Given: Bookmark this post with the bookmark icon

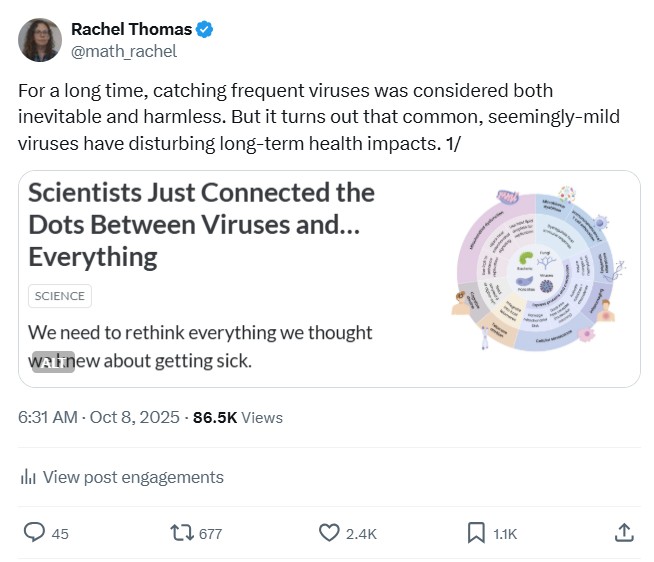Looking at the screenshot, I should (x=476, y=533).
